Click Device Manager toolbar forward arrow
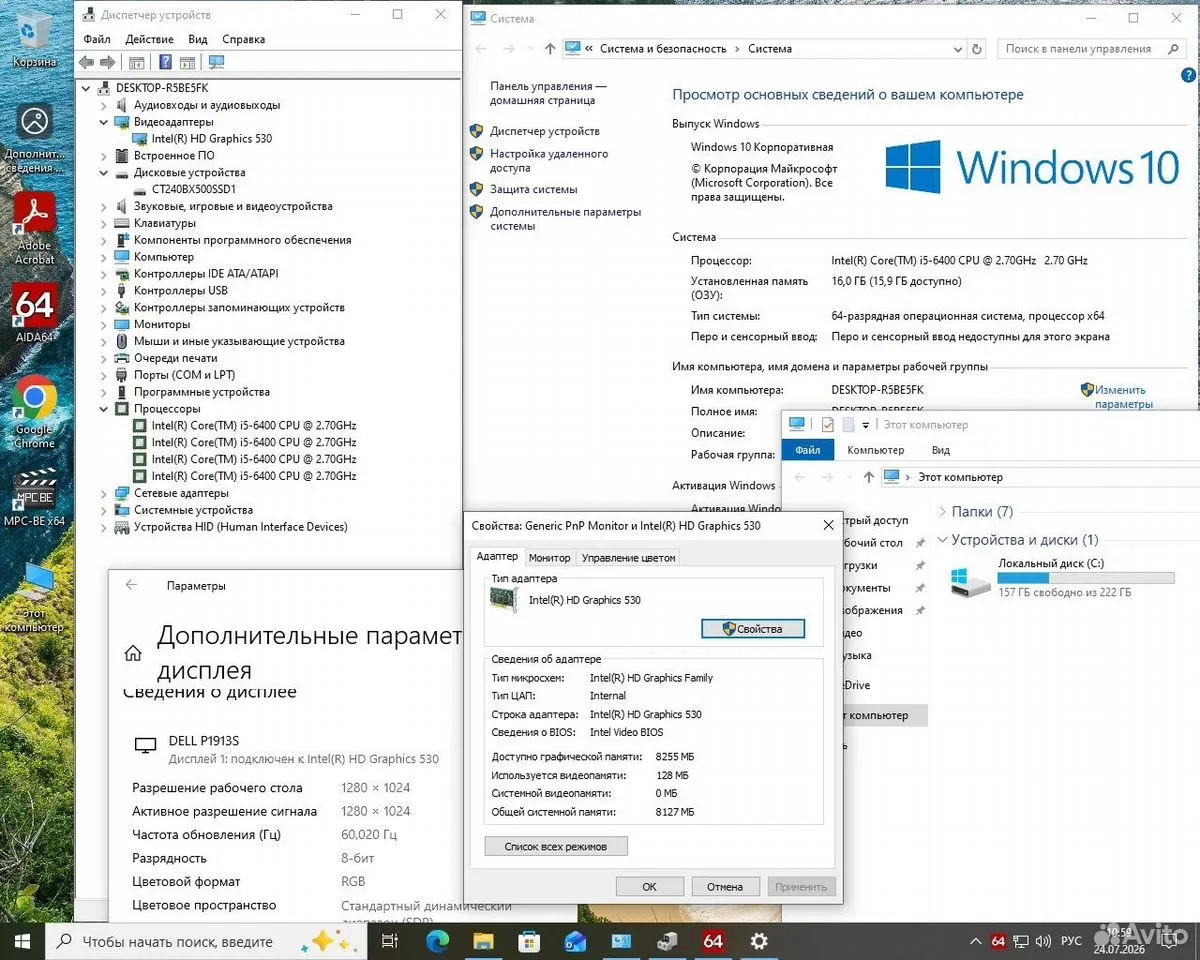The height and width of the screenshot is (960, 1200). tap(107, 62)
